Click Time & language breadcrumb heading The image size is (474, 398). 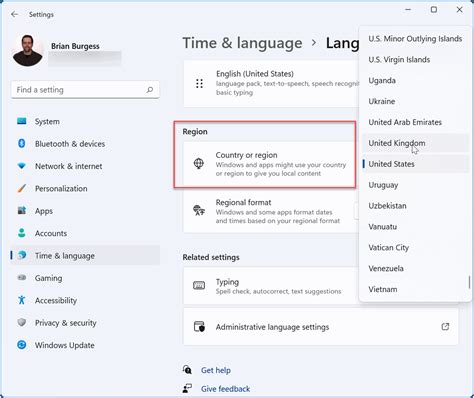pyautogui.click(x=242, y=43)
